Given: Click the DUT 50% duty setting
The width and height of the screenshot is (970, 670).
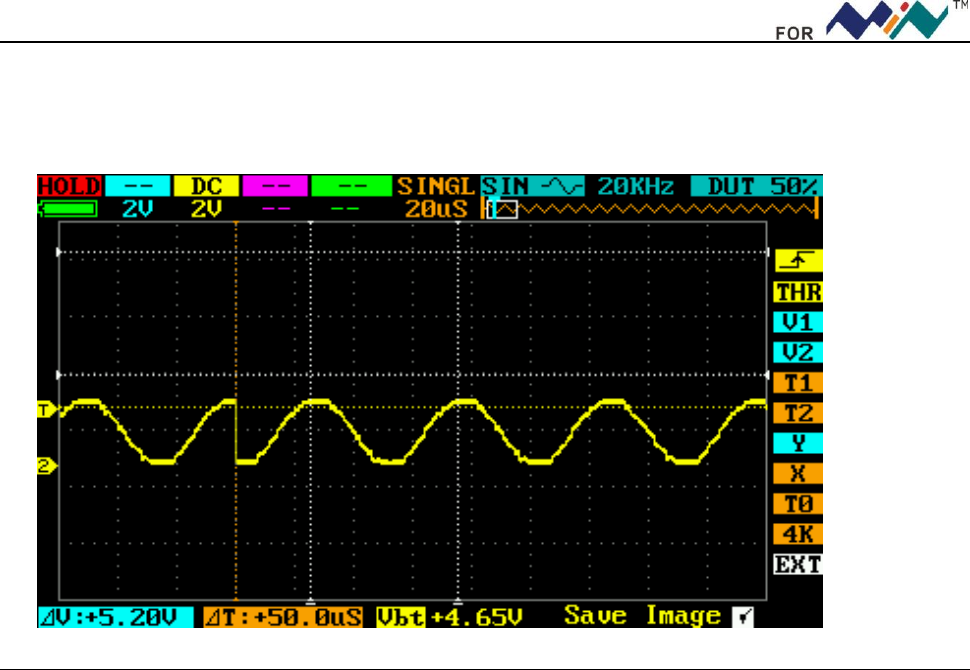Looking at the screenshot, I should [x=757, y=186].
